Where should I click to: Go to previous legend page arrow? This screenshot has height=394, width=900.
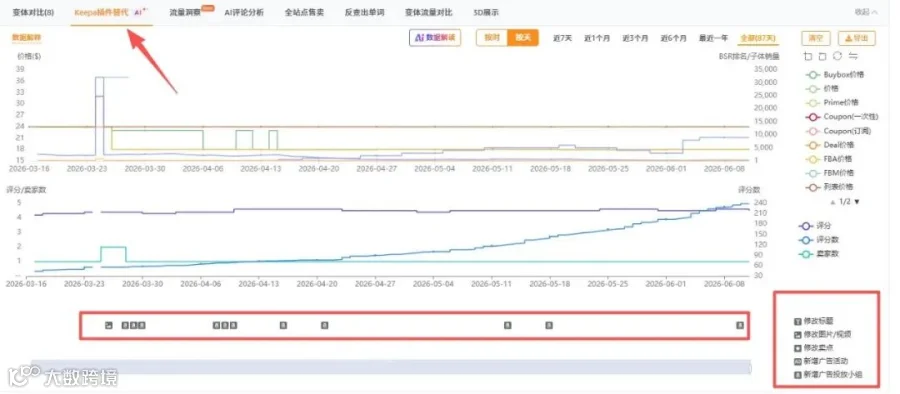(833, 202)
